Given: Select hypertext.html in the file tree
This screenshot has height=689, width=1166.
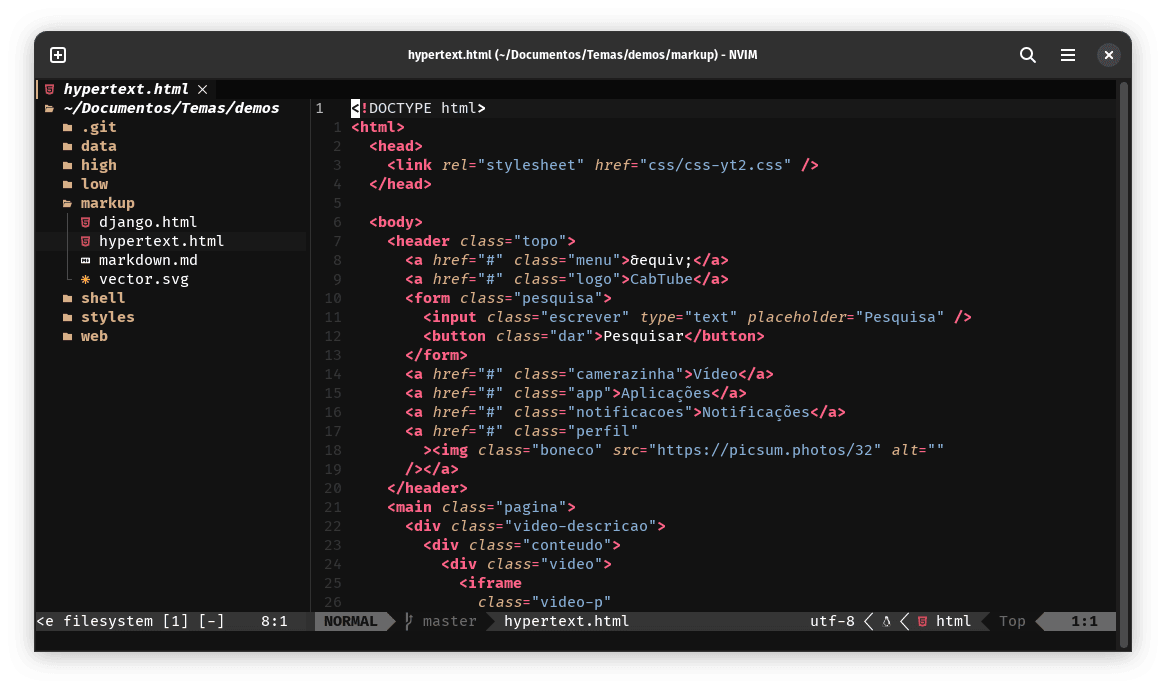Looking at the screenshot, I should 161,241.
